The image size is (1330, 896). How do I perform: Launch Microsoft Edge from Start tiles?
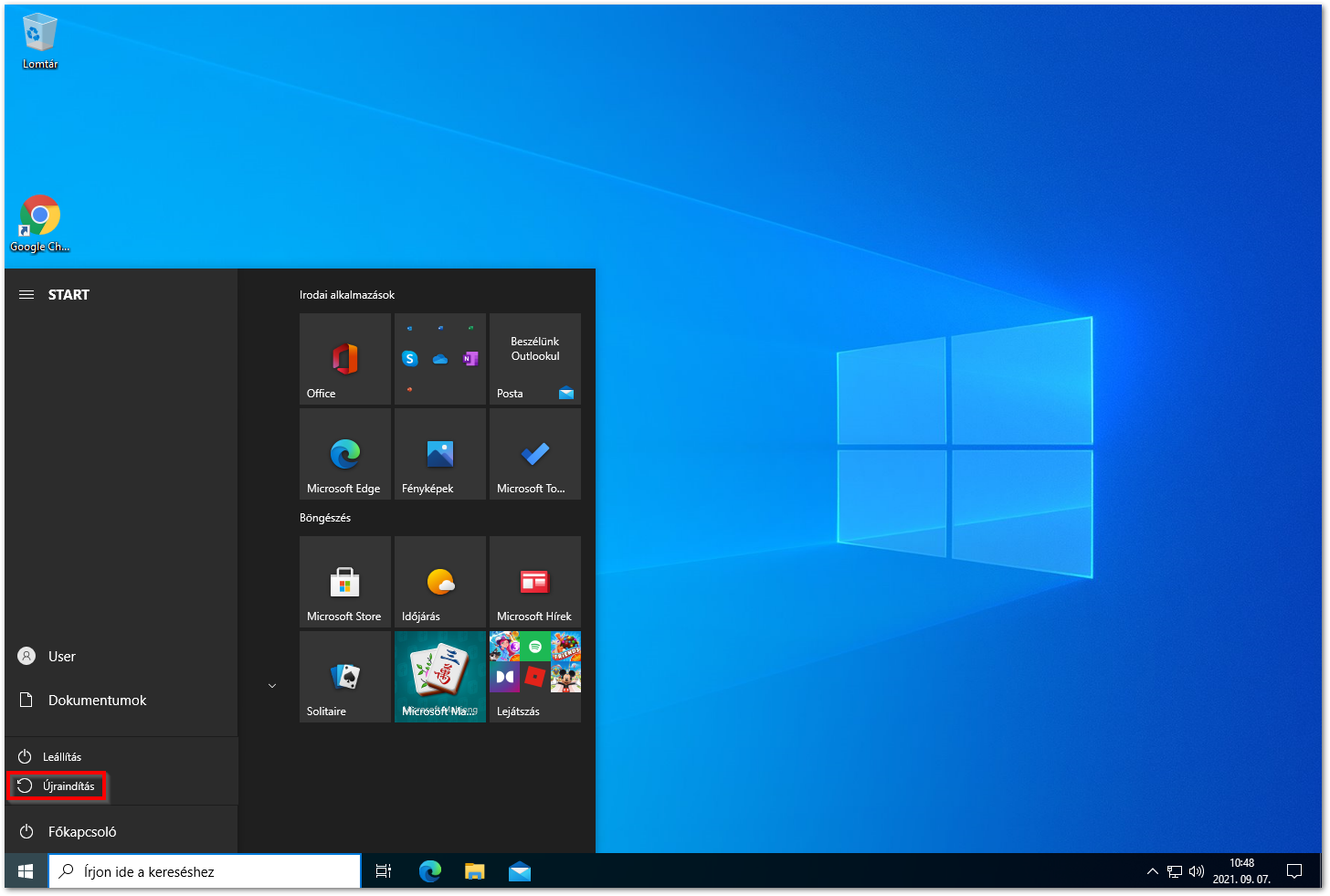(x=345, y=454)
